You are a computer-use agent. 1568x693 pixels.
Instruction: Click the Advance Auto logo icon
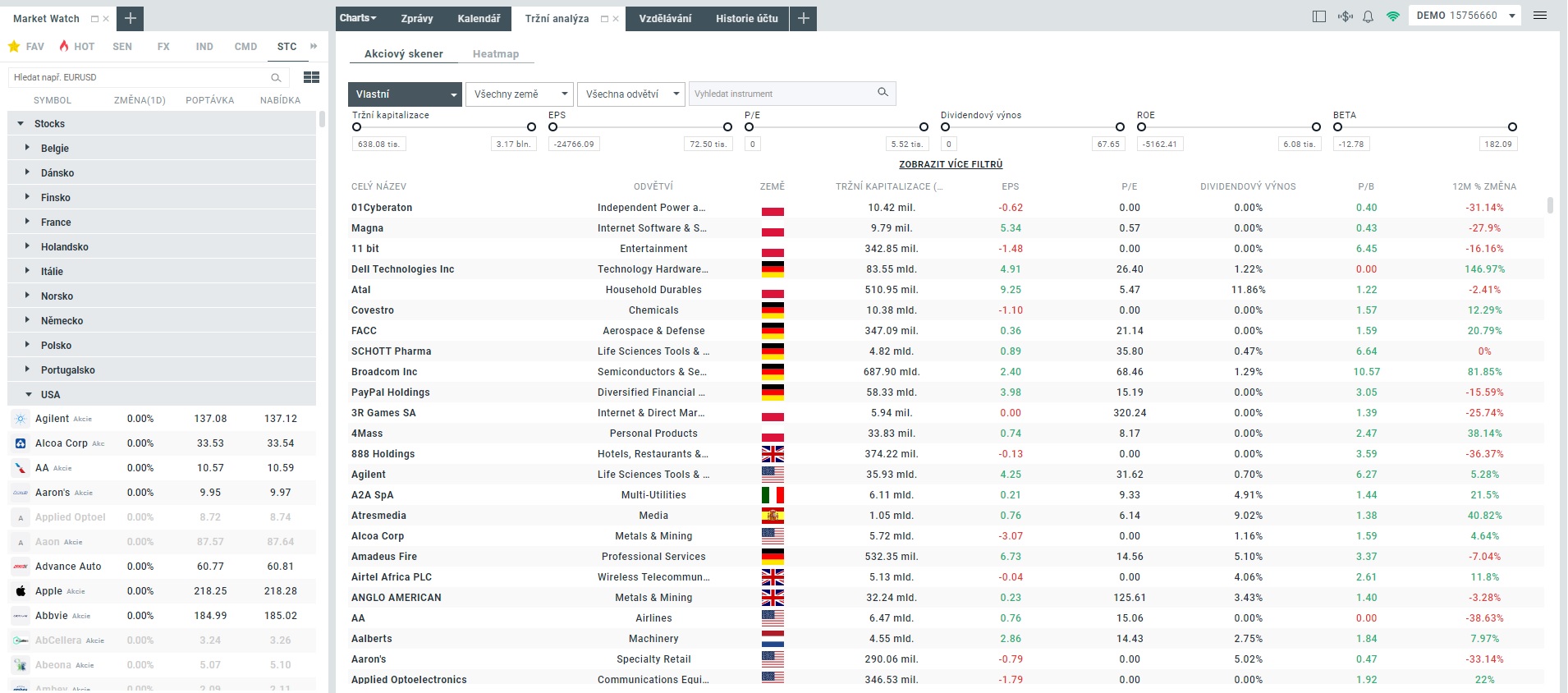tap(21, 567)
